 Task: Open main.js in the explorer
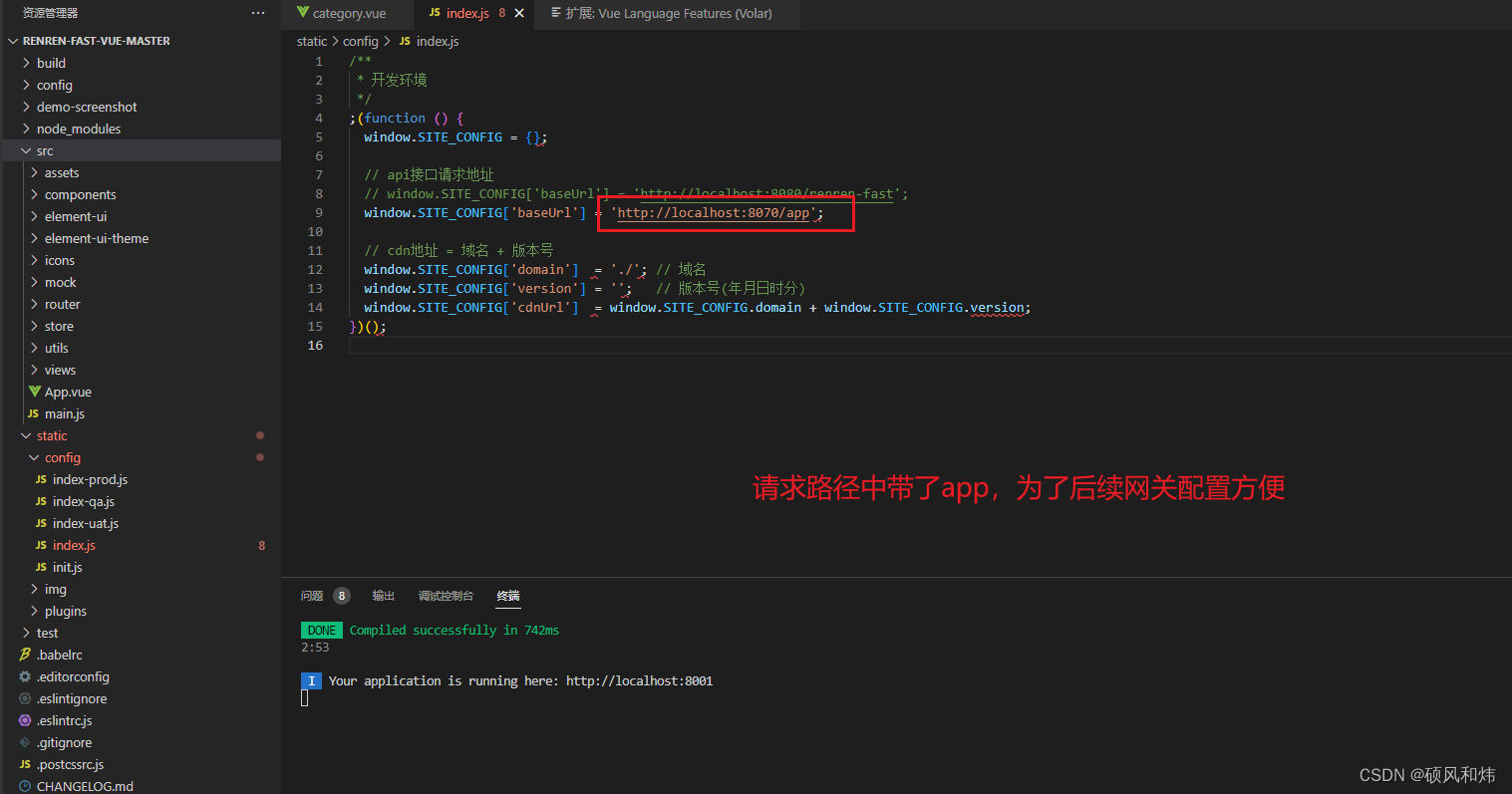65,413
